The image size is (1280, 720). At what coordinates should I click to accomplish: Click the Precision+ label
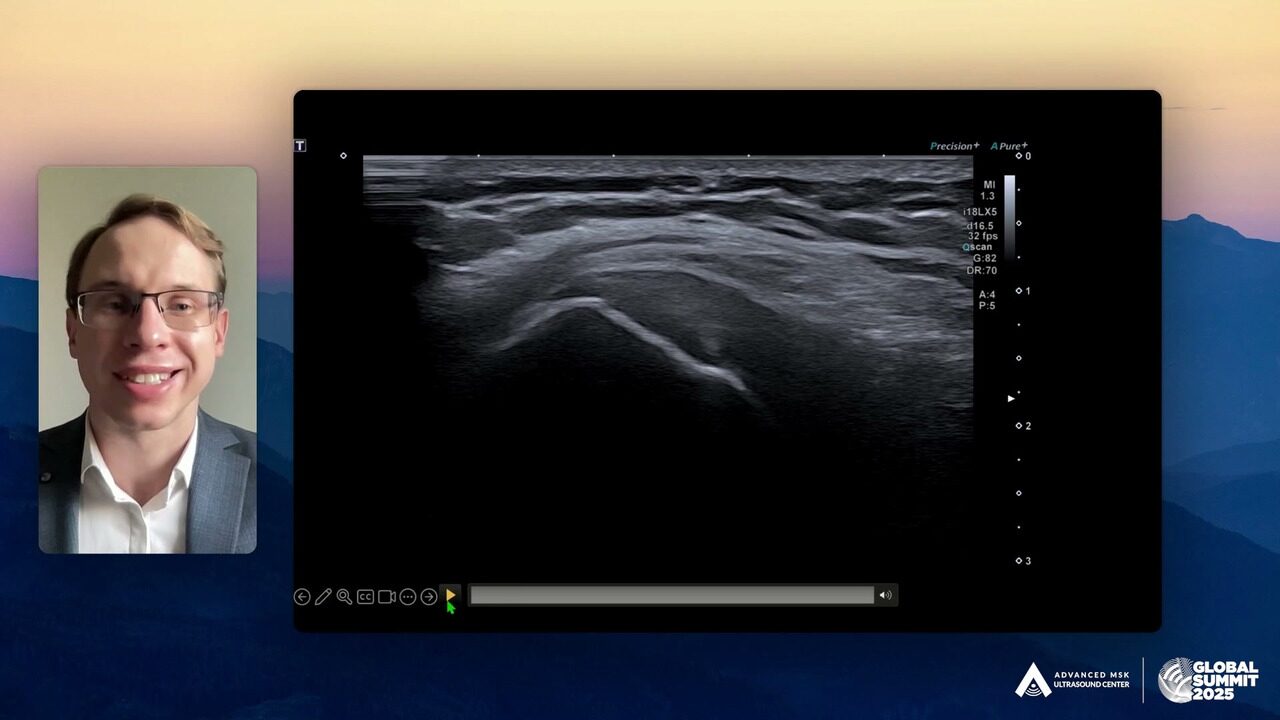click(x=955, y=146)
